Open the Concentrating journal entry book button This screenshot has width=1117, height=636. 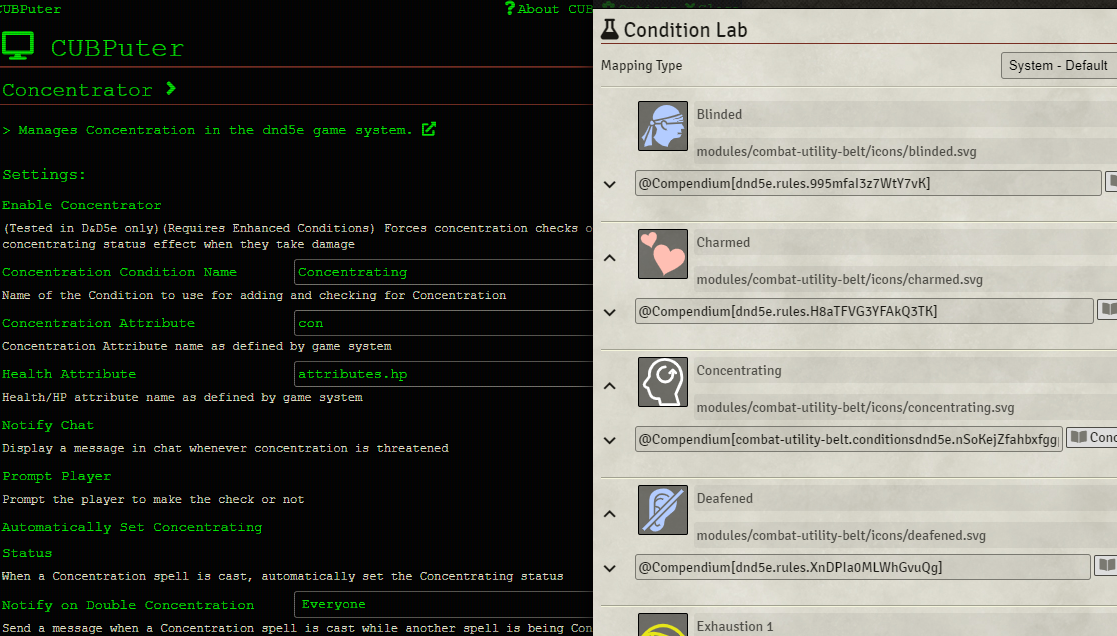(1091, 438)
